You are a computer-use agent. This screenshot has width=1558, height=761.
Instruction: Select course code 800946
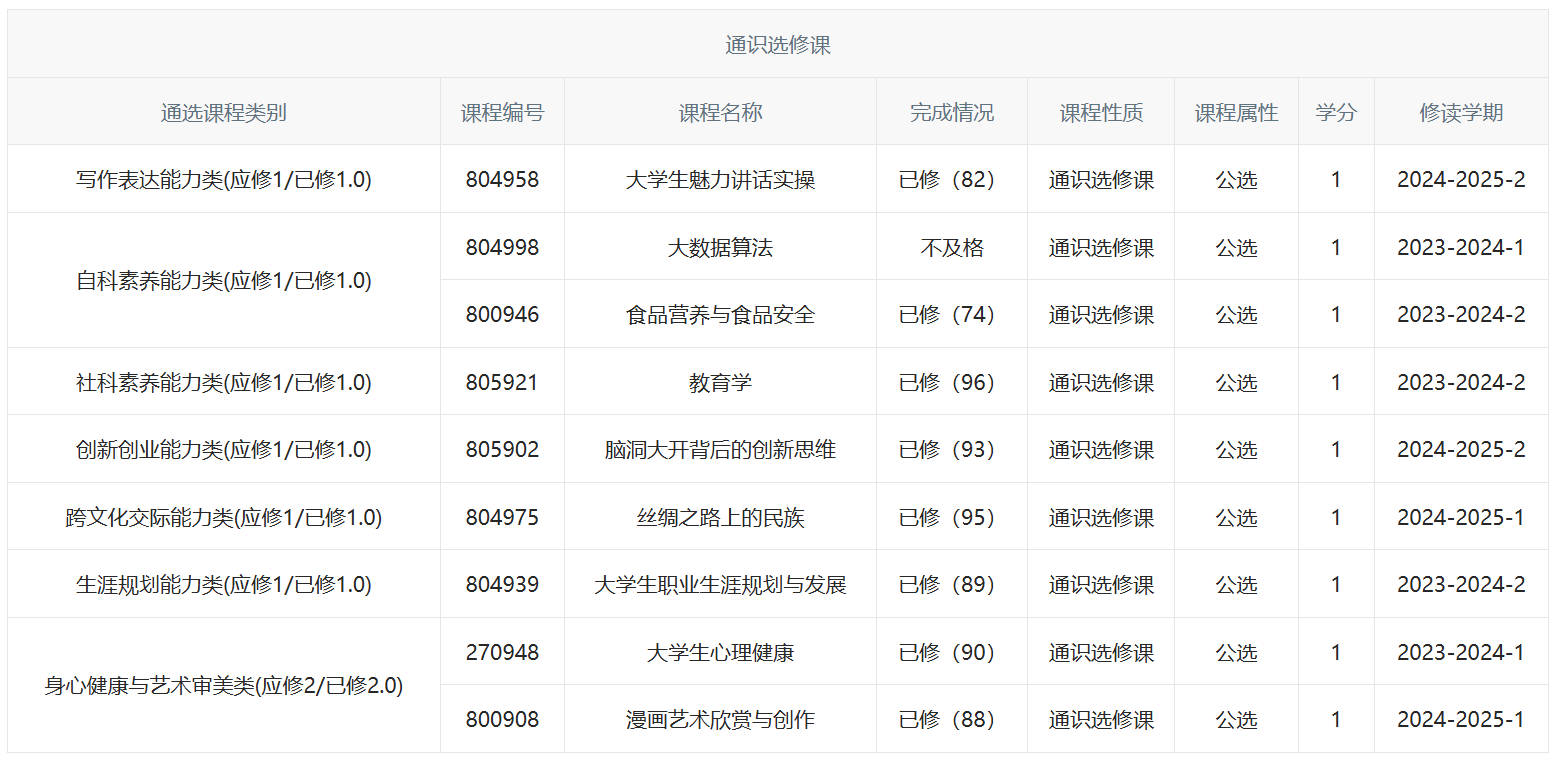502,315
